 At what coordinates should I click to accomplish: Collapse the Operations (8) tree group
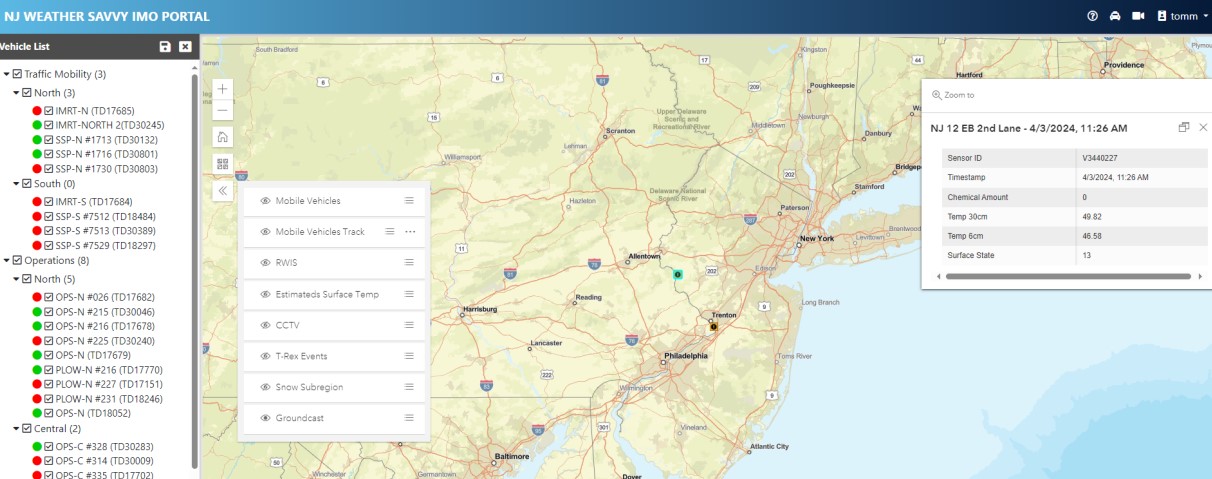click(x=6, y=261)
